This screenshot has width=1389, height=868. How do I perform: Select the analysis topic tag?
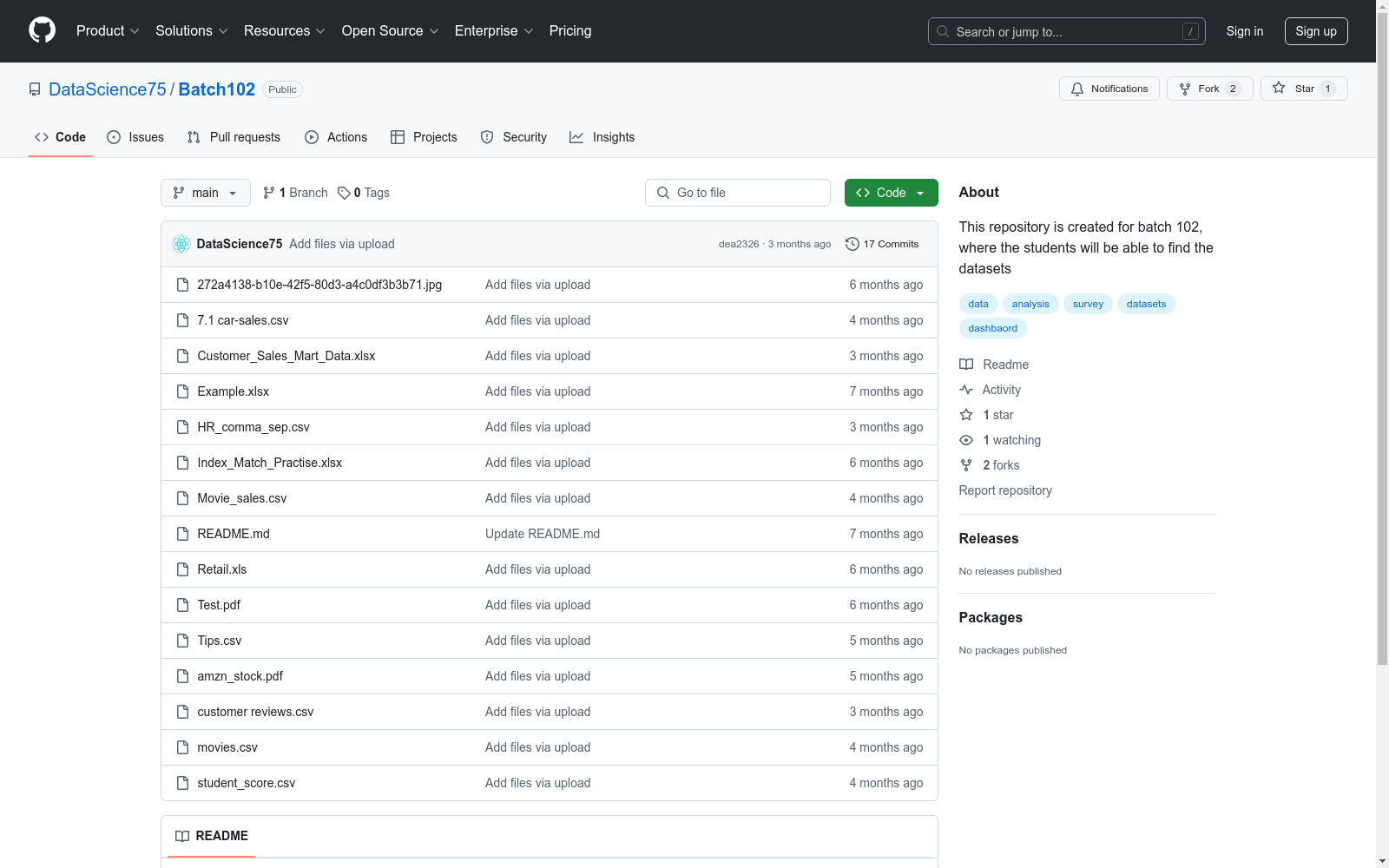coord(1030,304)
